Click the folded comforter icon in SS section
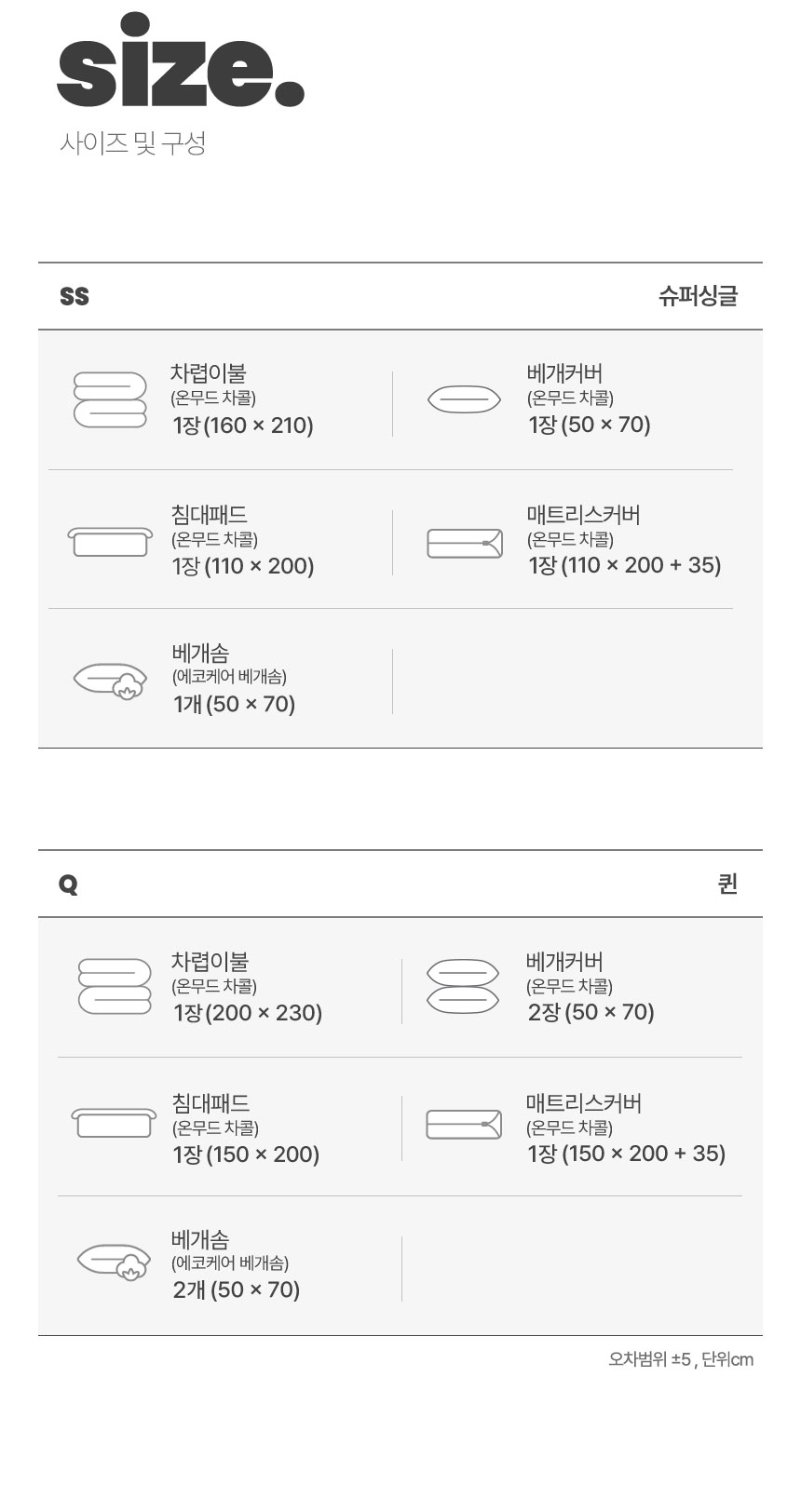Screen dimensions: 801x1512 (x=110, y=399)
